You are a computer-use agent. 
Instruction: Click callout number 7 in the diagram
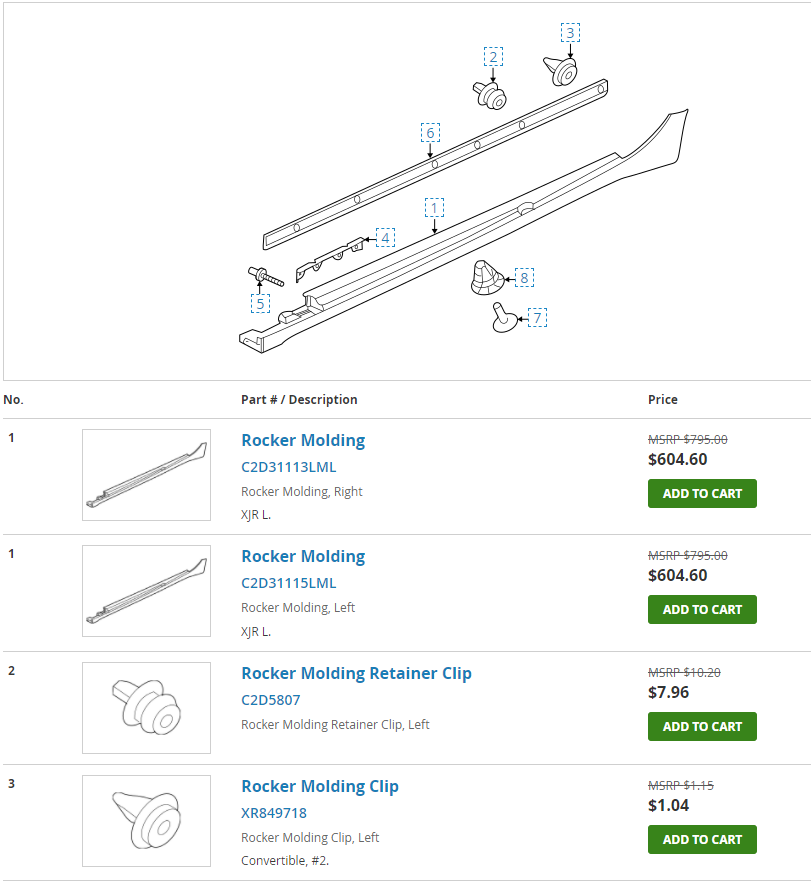[x=537, y=318]
